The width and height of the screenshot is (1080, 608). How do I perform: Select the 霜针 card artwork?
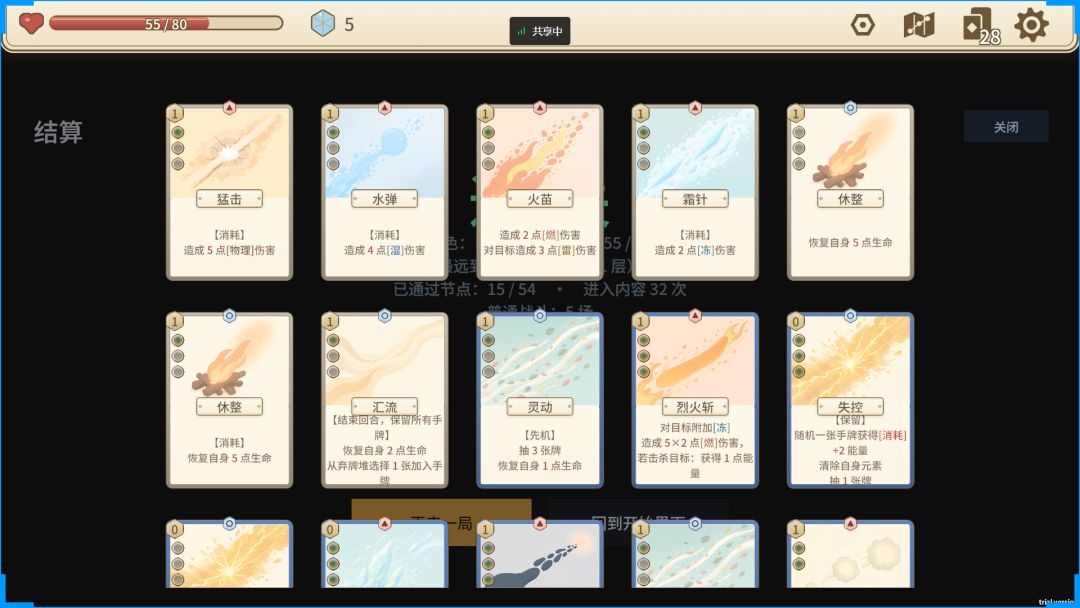[695, 153]
